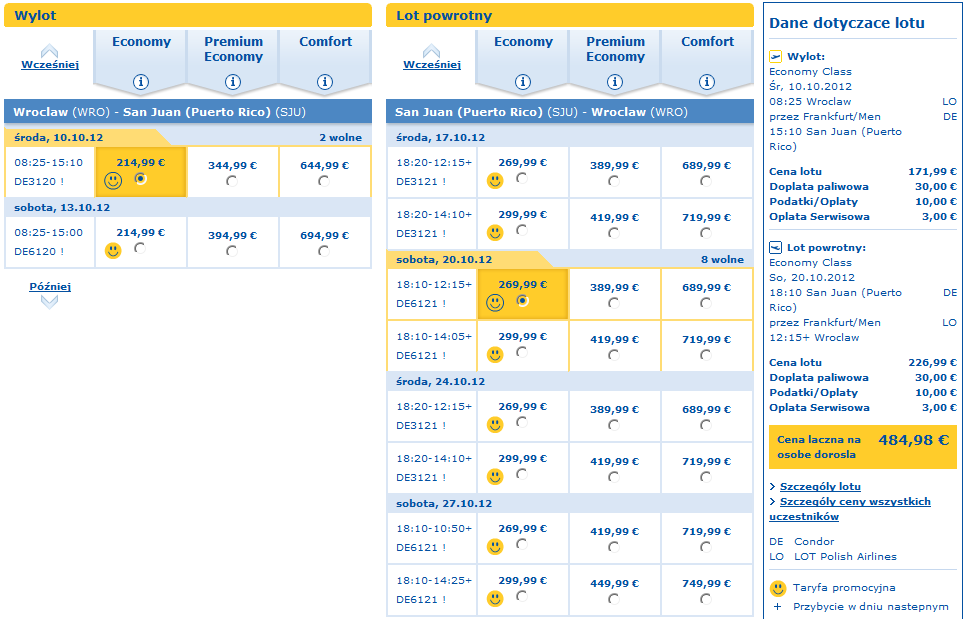This screenshot has width=968, height=619.
Task: Click flight number DE3120 on outbound 10.10.12
Action: [x=36, y=182]
